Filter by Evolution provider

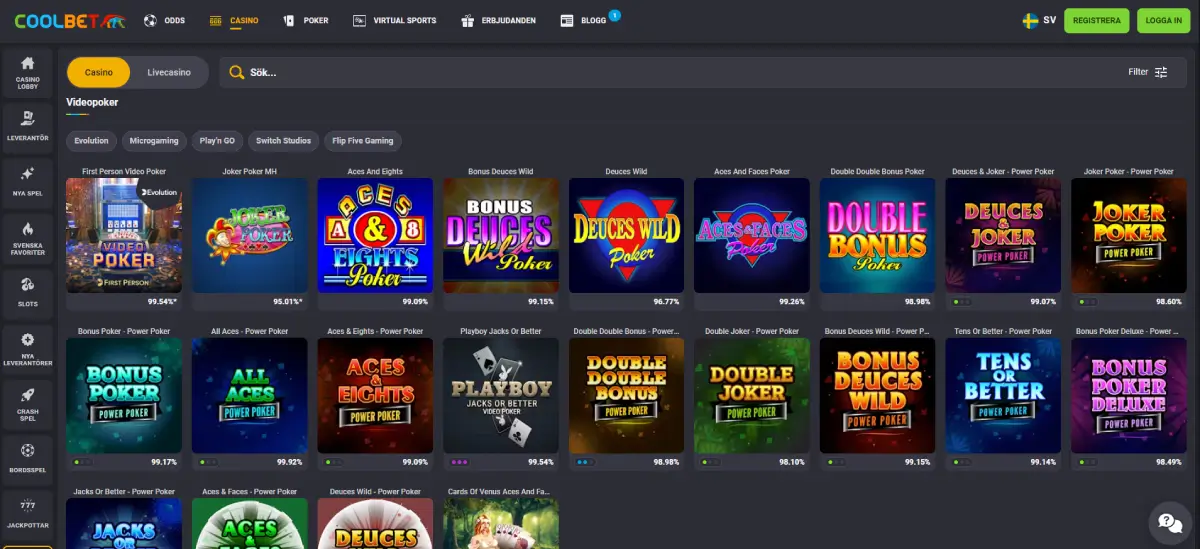coord(91,141)
